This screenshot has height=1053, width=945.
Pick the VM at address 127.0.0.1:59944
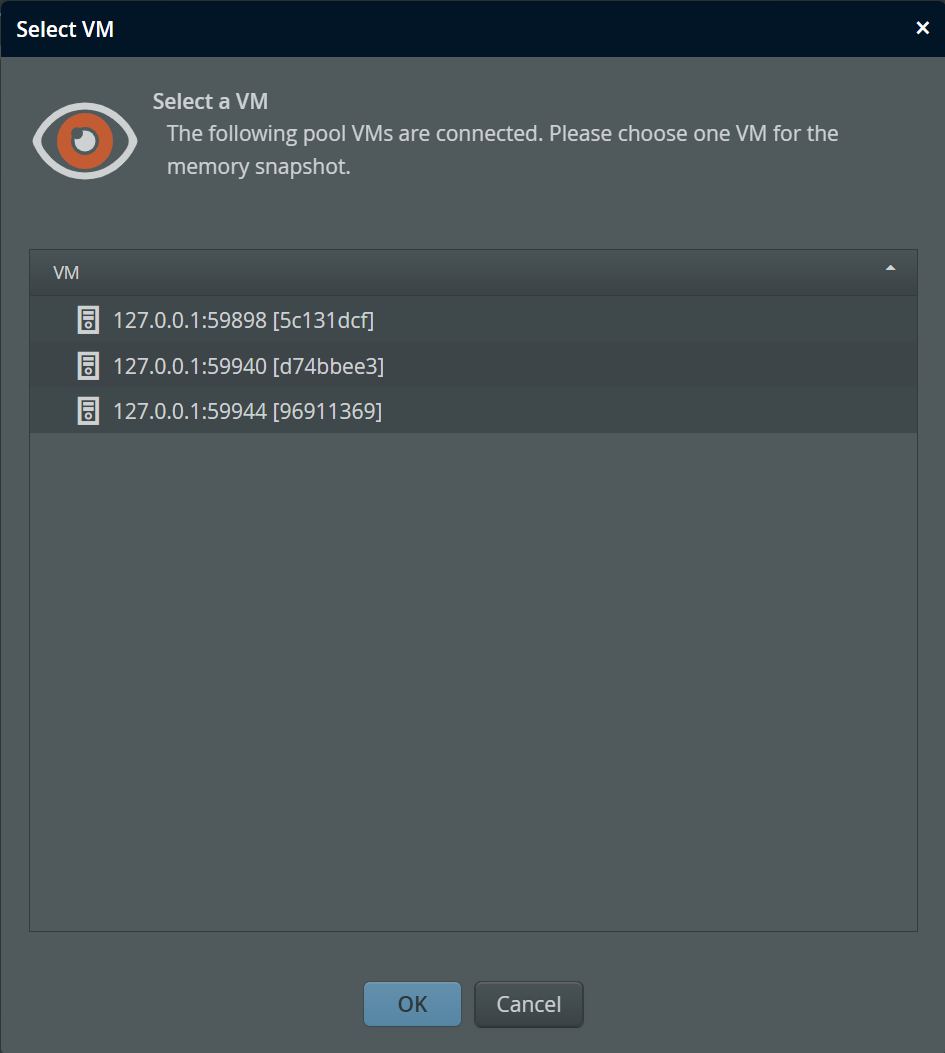[190, 411]
